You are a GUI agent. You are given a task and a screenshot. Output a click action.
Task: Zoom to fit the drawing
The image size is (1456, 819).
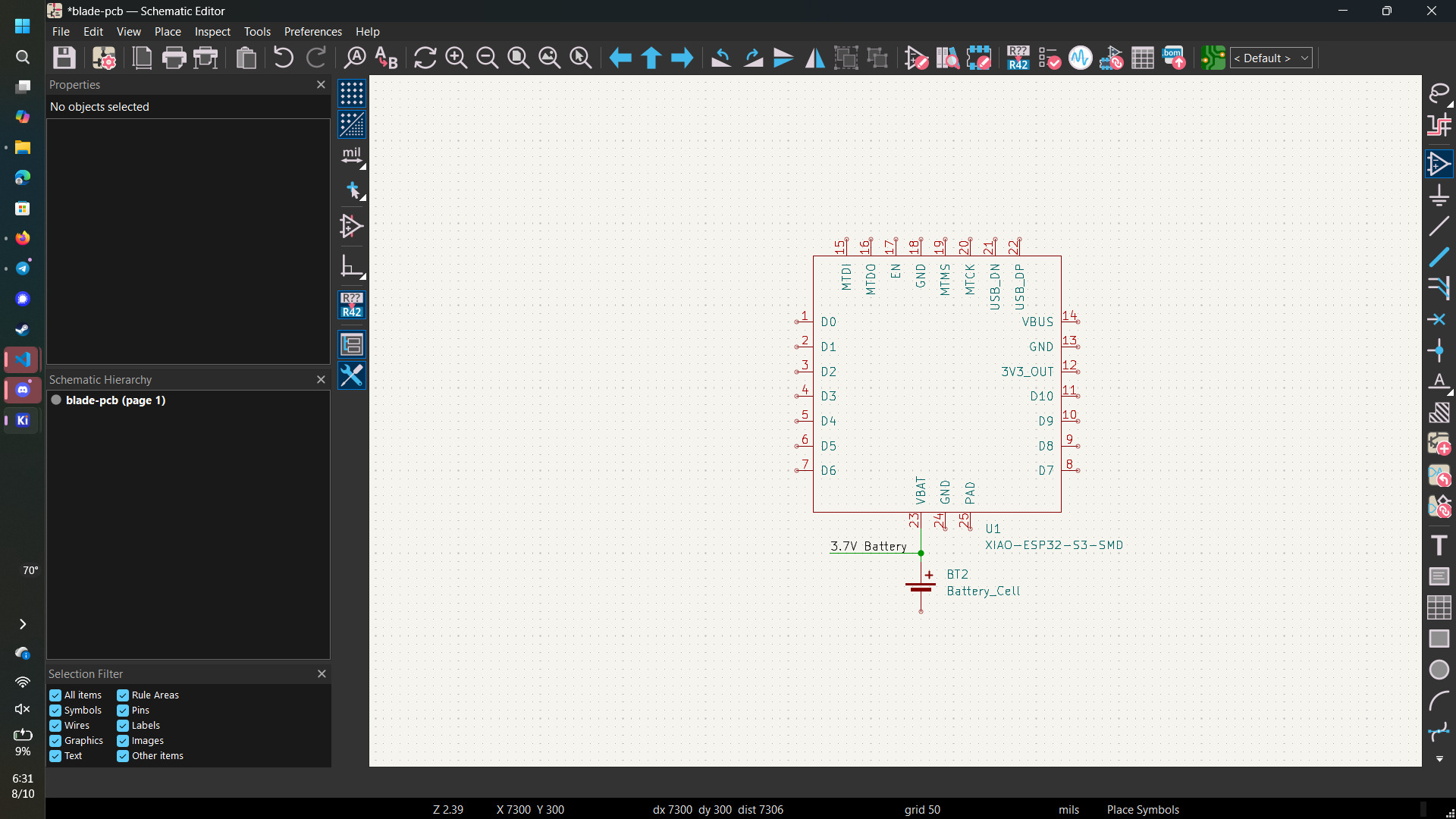tap(519, 58)
